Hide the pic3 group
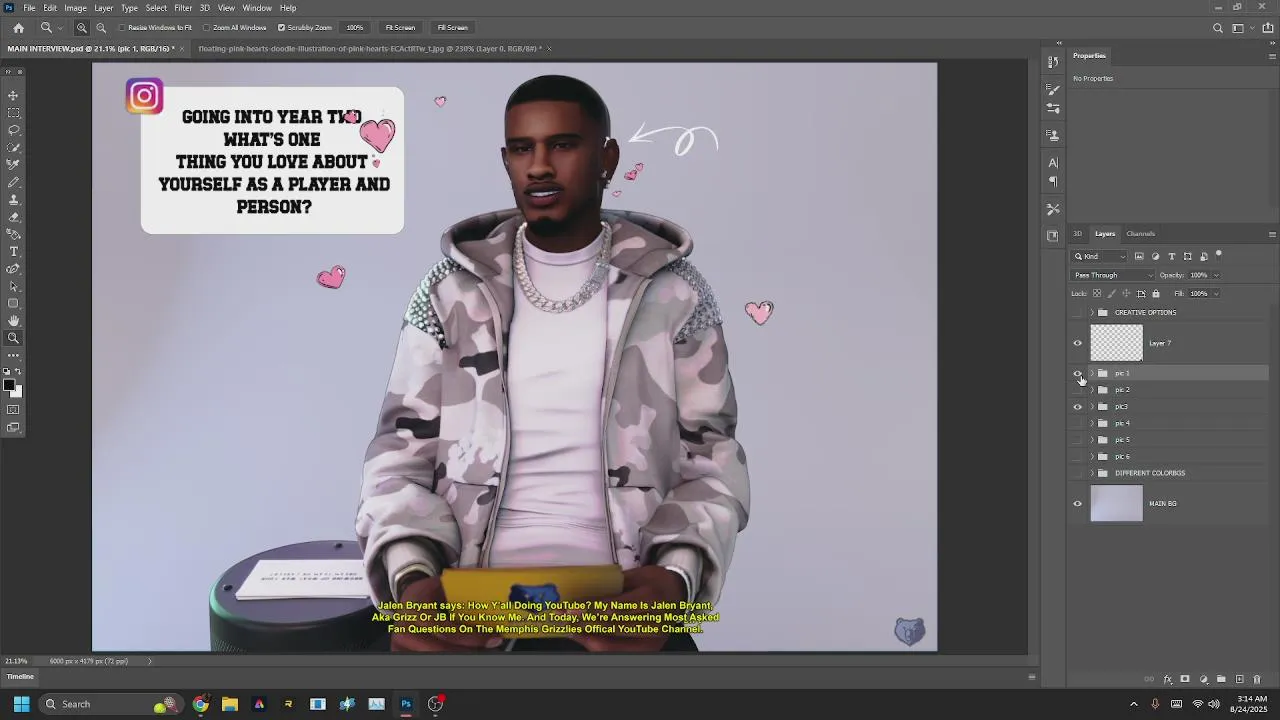This screenshot has width=1280, height=720. 1077,407
